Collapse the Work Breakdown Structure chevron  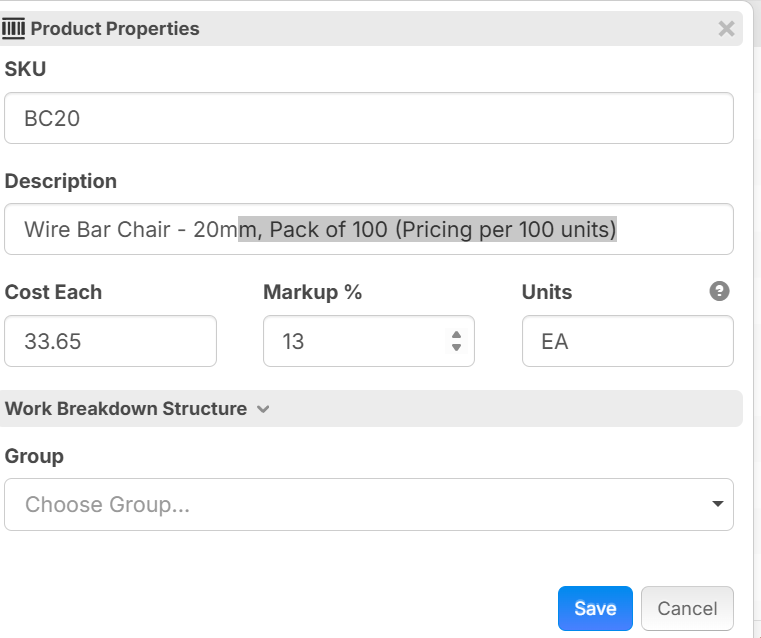tap(263, 409)
